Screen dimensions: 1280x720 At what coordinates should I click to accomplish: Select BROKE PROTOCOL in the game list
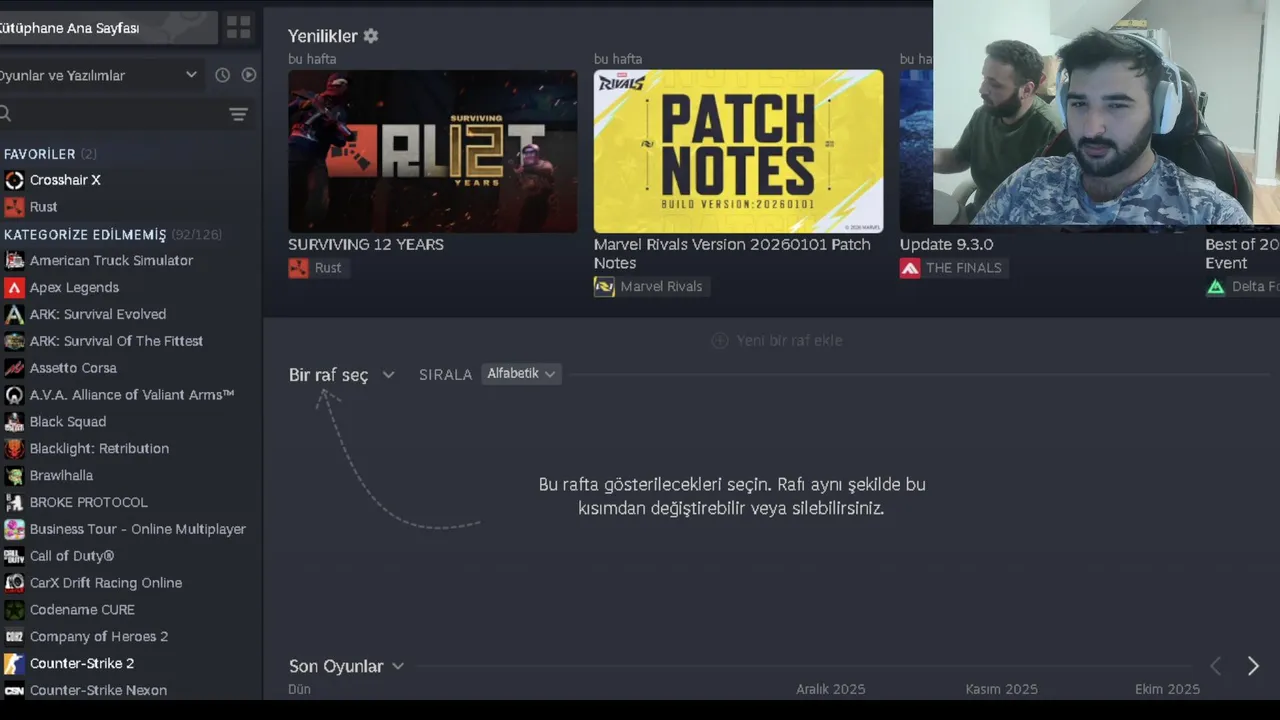[x=88, y=502]
